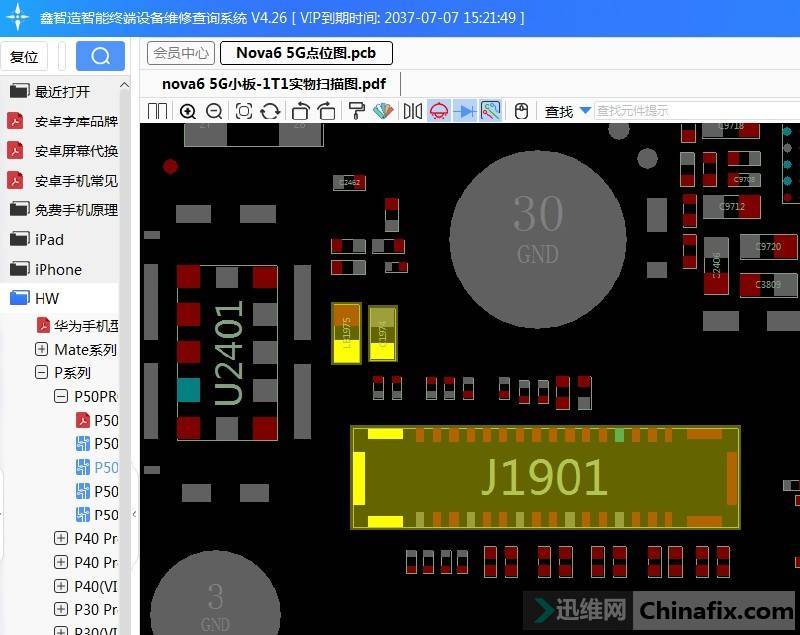Click the component search input field

[x=690, y=111]
